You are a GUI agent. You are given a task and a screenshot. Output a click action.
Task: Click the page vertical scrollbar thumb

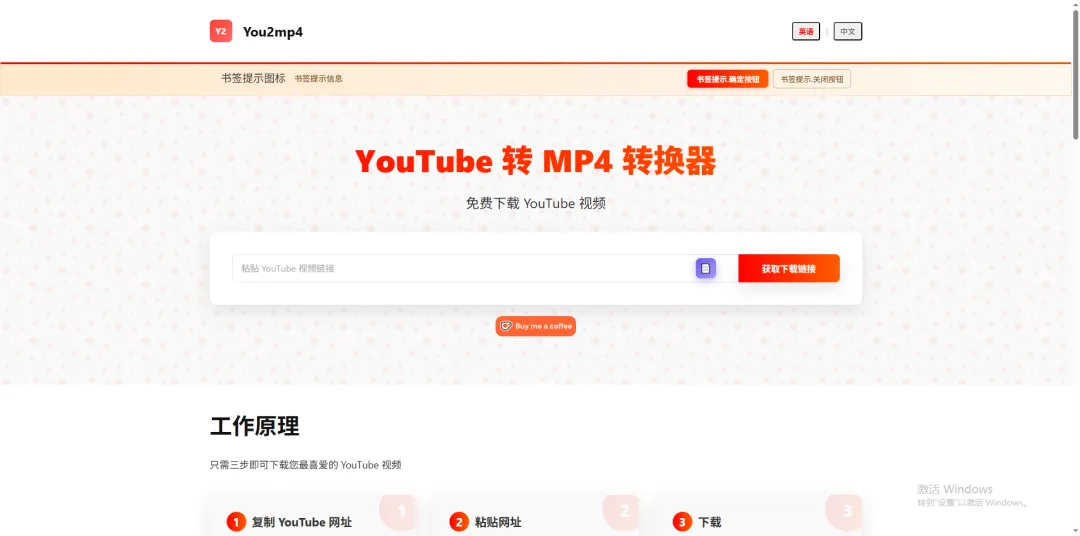click(x=1076, y=76)
